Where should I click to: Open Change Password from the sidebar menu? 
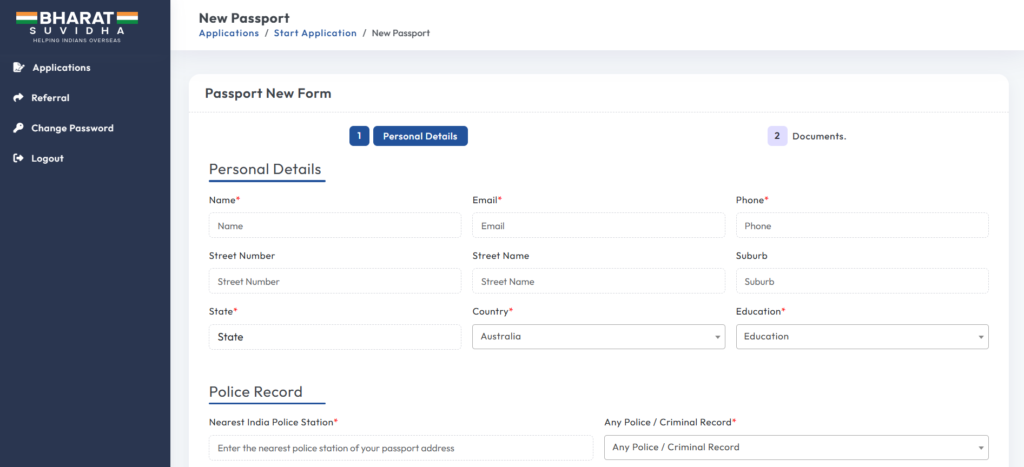click(x=72, y=128)
